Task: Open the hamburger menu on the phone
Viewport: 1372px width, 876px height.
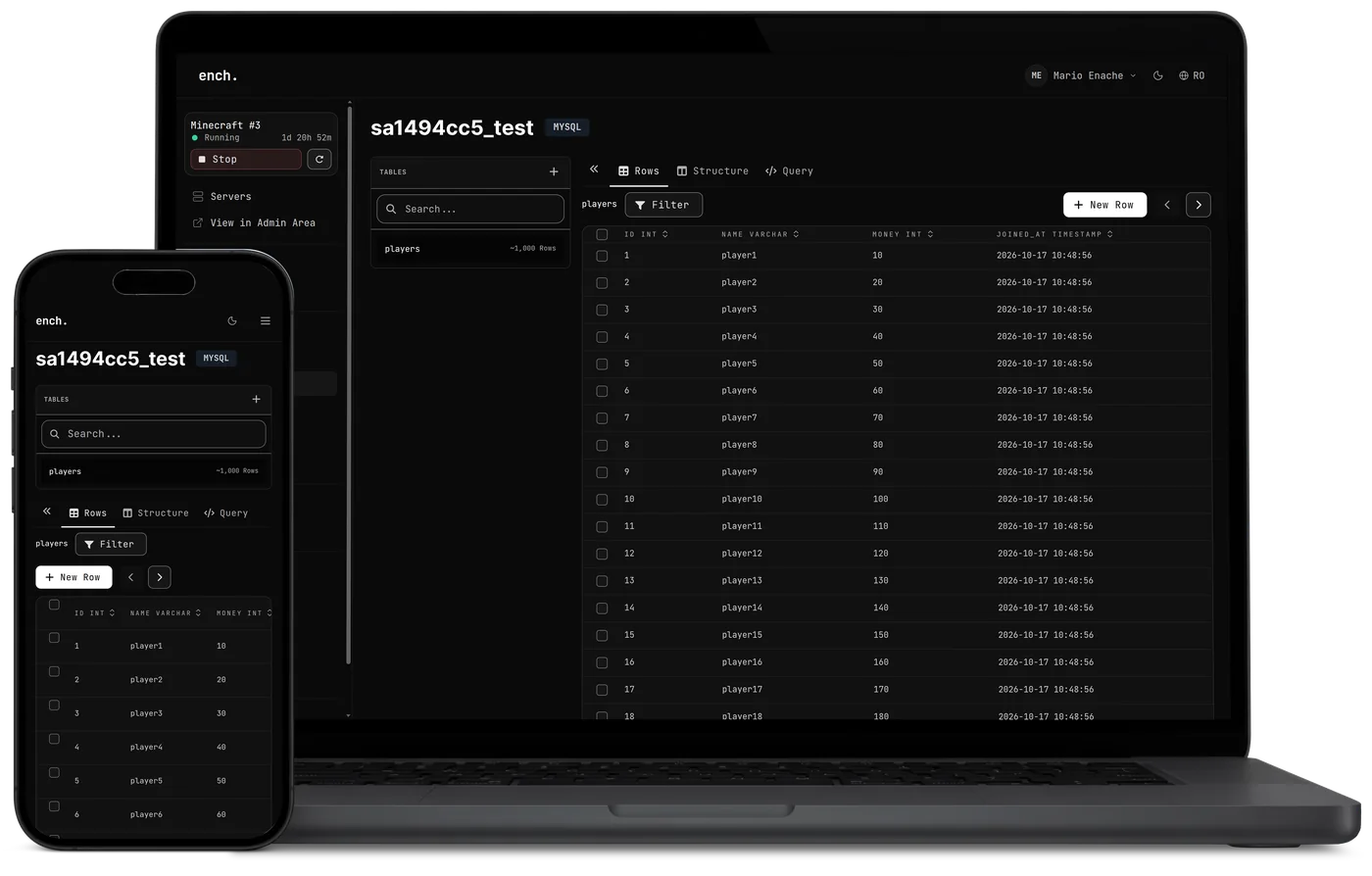Action: [266, 320]
